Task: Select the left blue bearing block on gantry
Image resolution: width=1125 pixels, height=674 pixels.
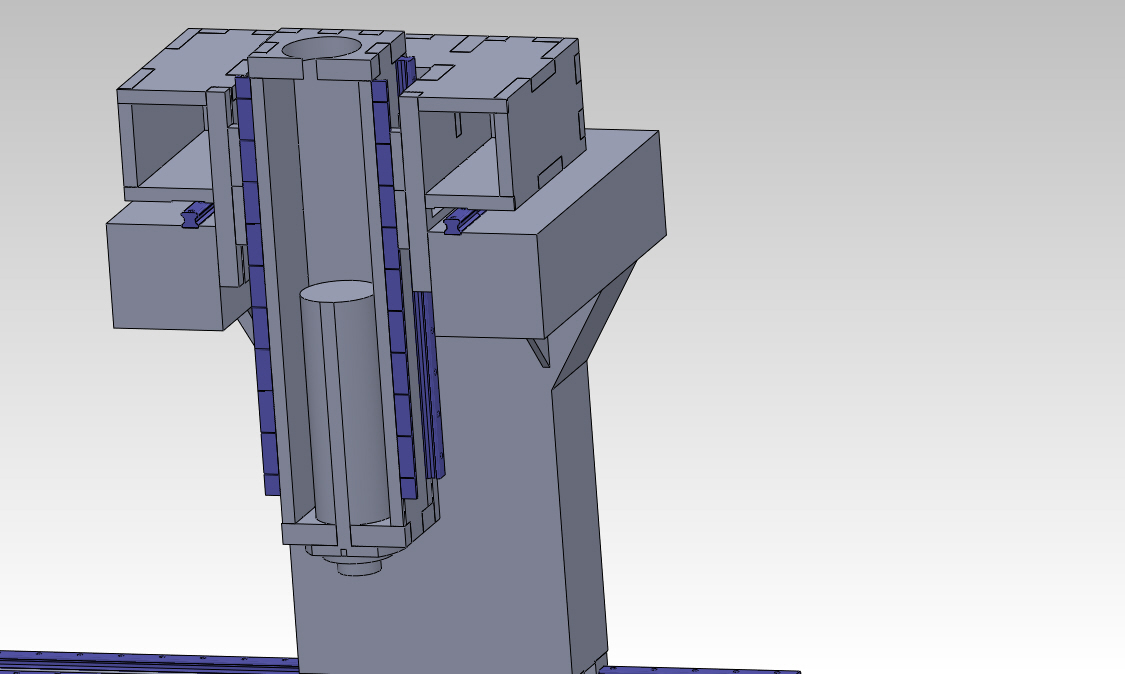Action: [197, 214]
